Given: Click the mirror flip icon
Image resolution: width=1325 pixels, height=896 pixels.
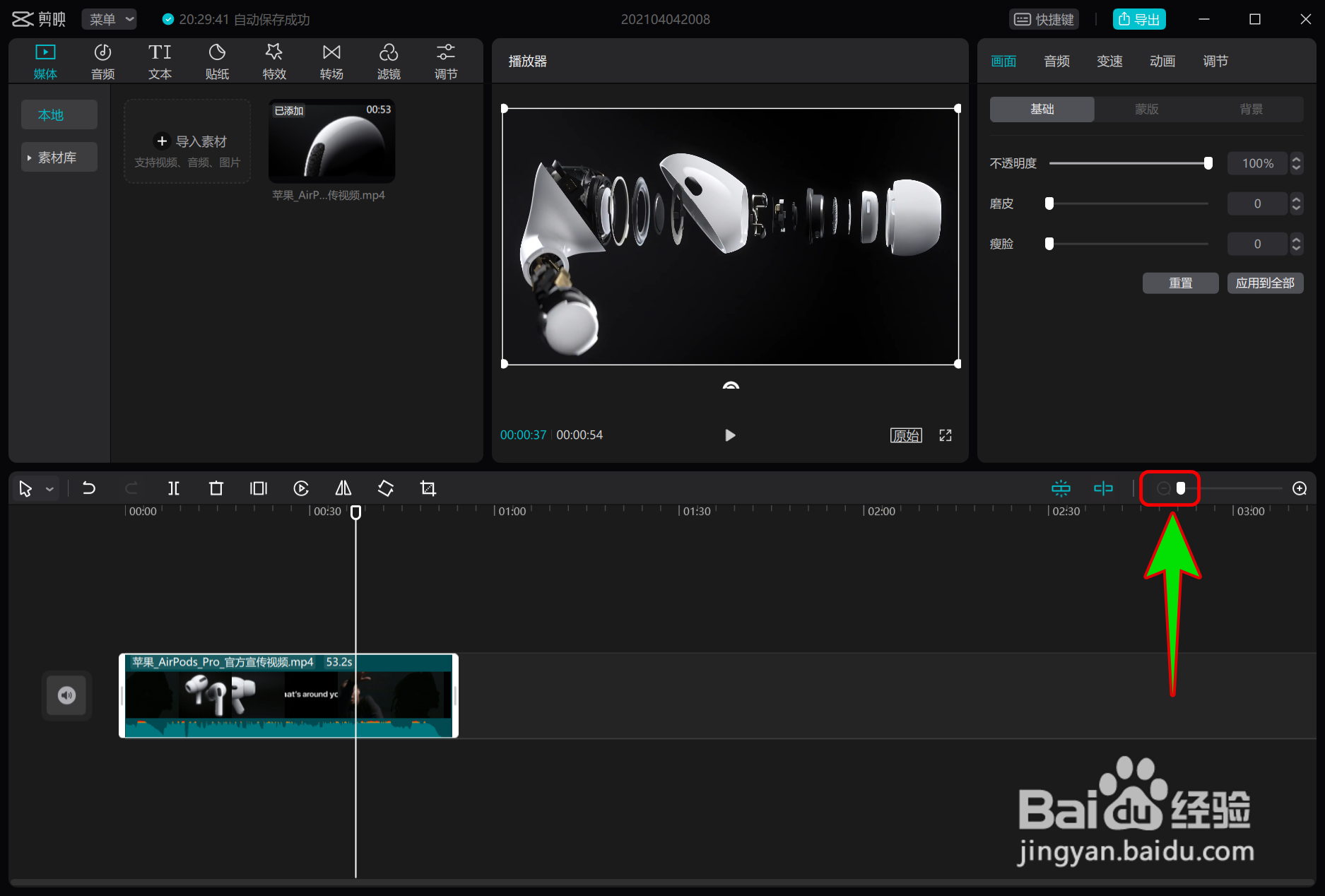Looking at the screenshot, I should pyautogui.click(x=343, y=488).
